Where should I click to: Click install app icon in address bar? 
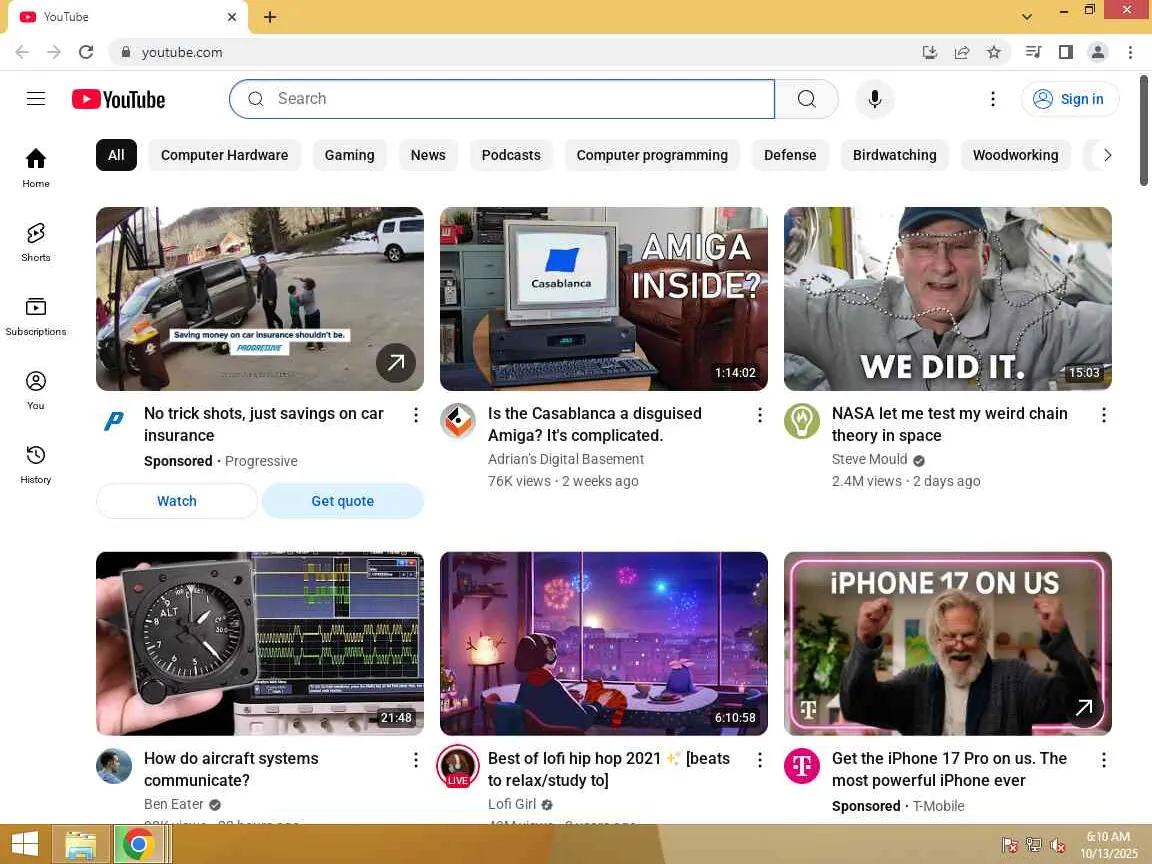click(929, 52)
